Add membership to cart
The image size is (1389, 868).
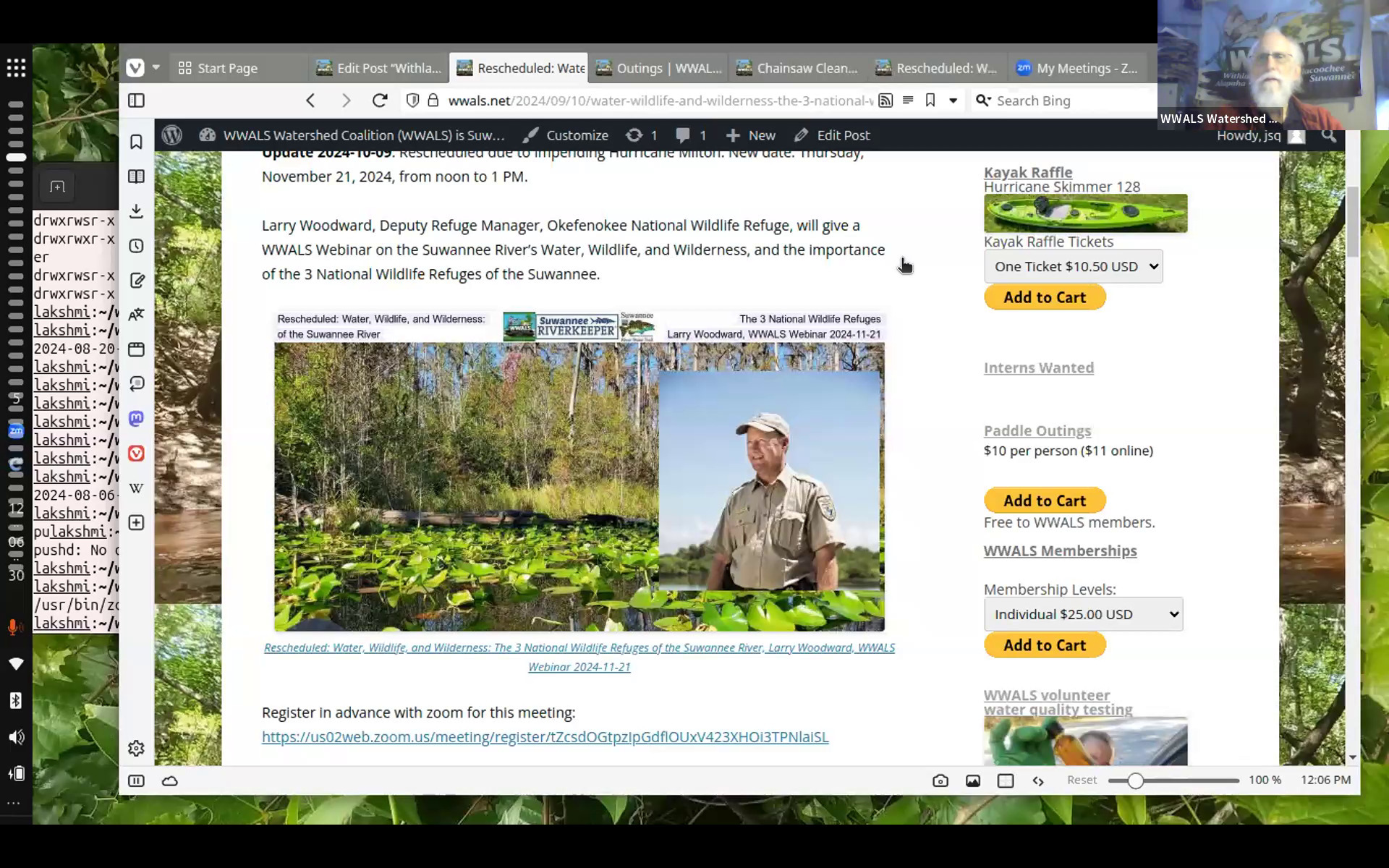[1045, 645]
